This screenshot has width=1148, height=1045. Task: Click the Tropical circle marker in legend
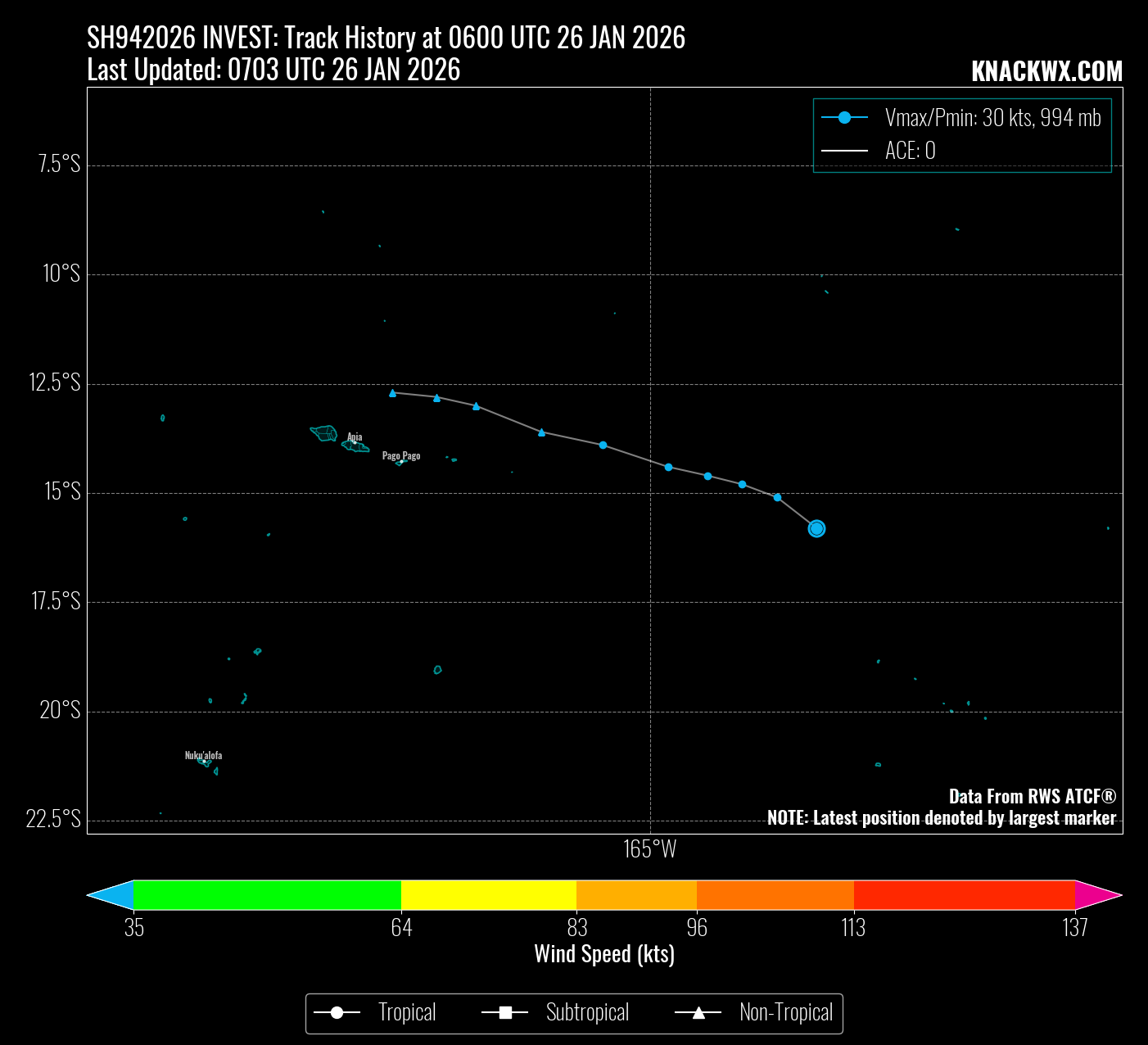point(337,1014)
